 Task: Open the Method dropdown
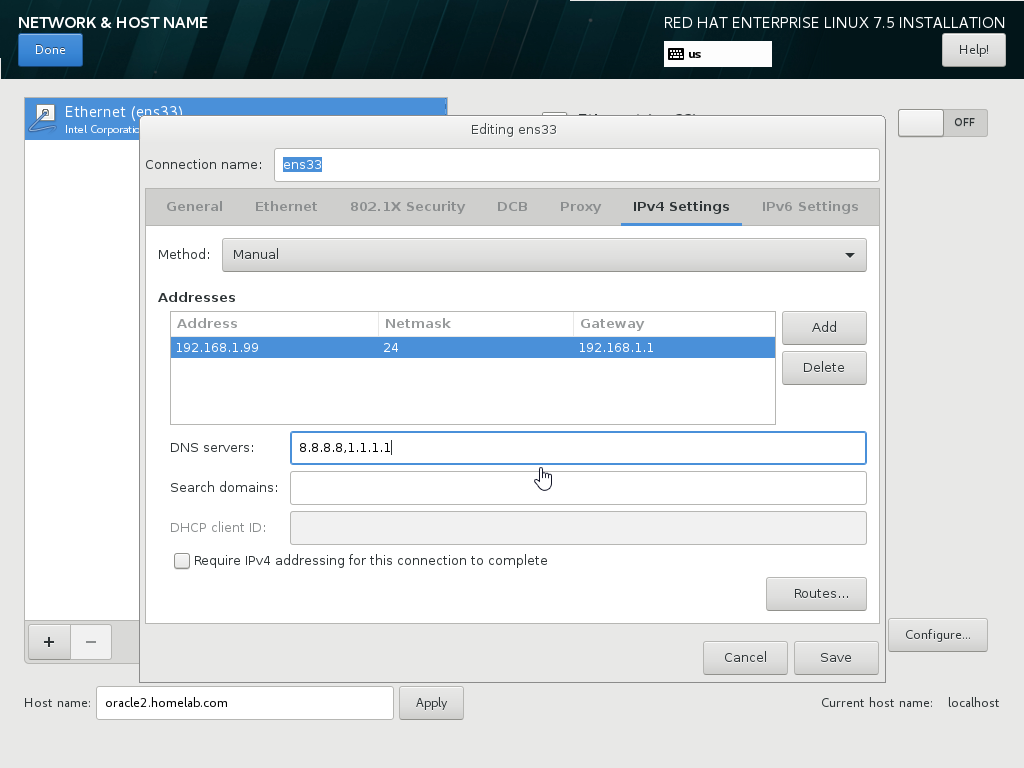tap(543, 254)
